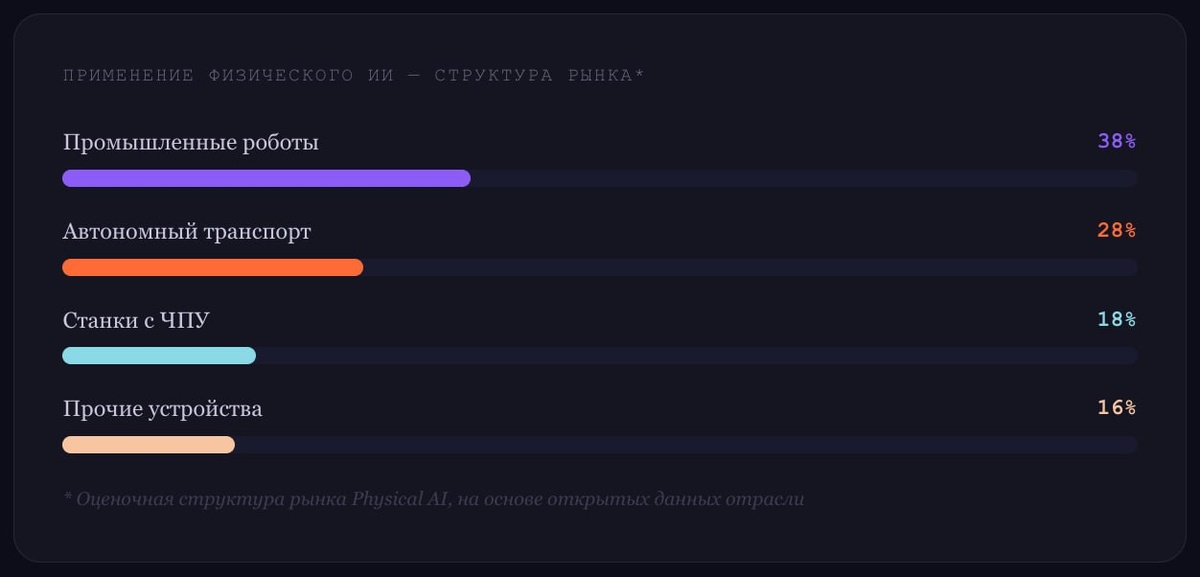Screen dimensions: 1200x577
Task: Click the 16% value in peach
Action: point(1116,408)
